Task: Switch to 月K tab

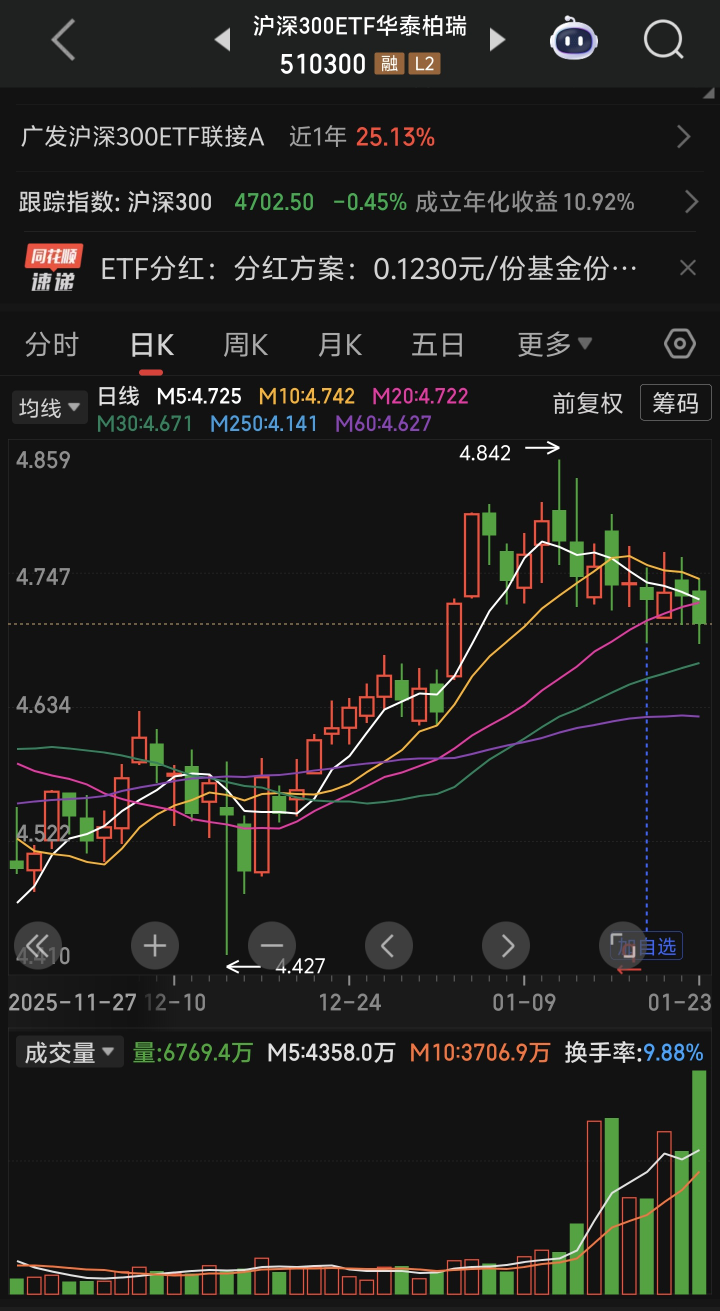Action: pyautogui.click(x=340, y=345)
